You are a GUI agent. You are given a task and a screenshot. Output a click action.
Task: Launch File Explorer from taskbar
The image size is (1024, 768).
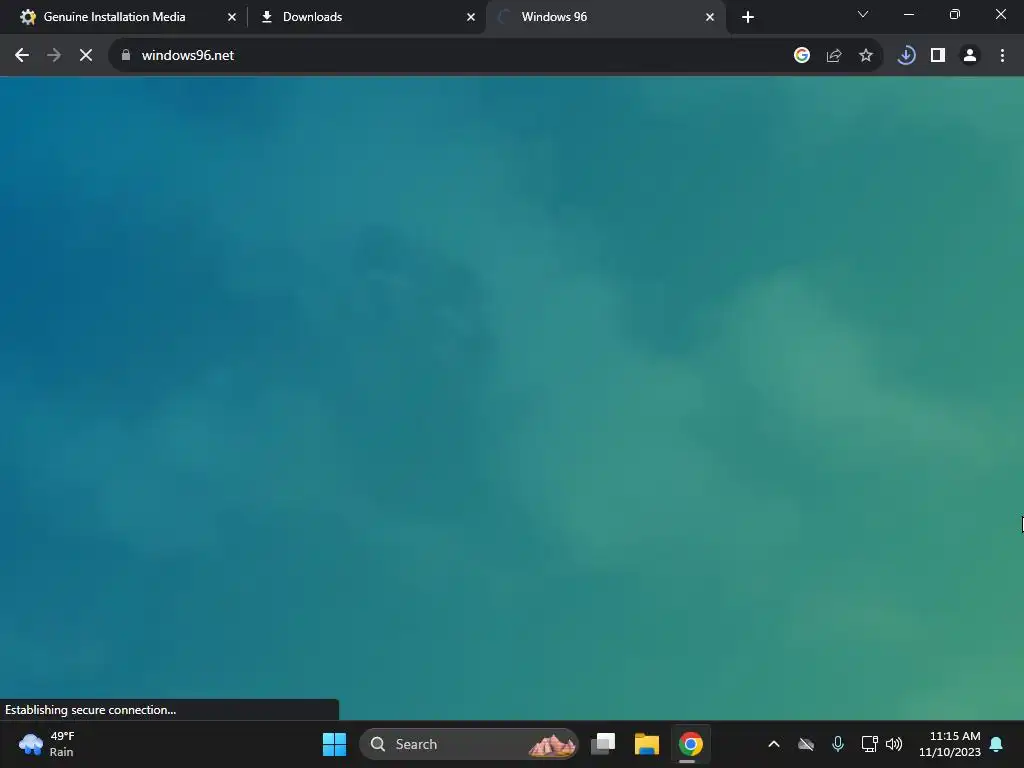647,744
